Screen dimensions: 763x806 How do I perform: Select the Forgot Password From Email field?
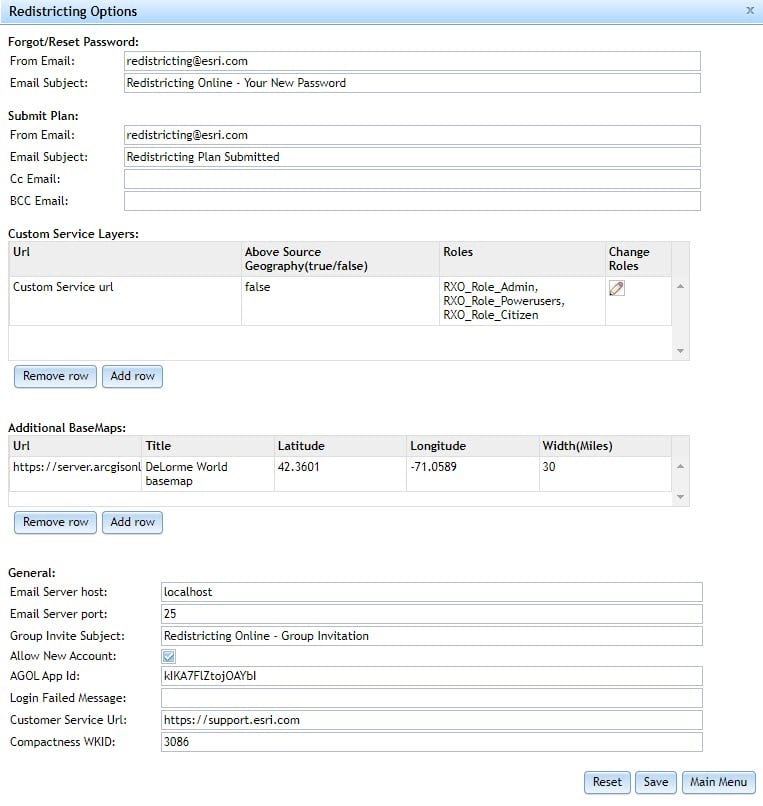point(410,61)
